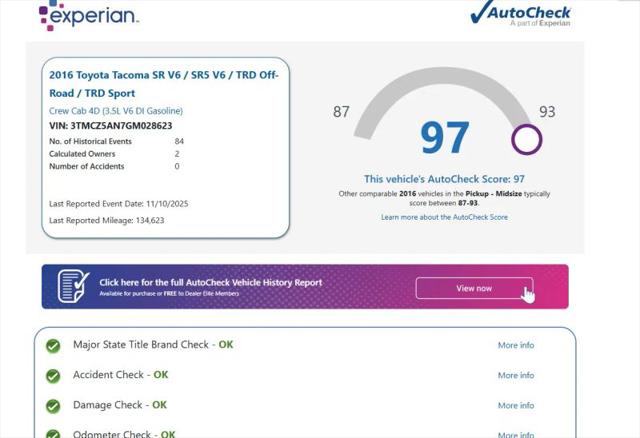Click Last Reported Mileage: 134,623

(x=107, y=220)
